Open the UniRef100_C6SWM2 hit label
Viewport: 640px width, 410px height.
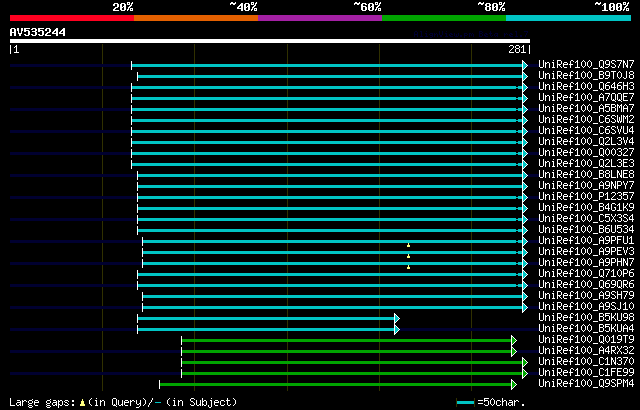[586, 120]
